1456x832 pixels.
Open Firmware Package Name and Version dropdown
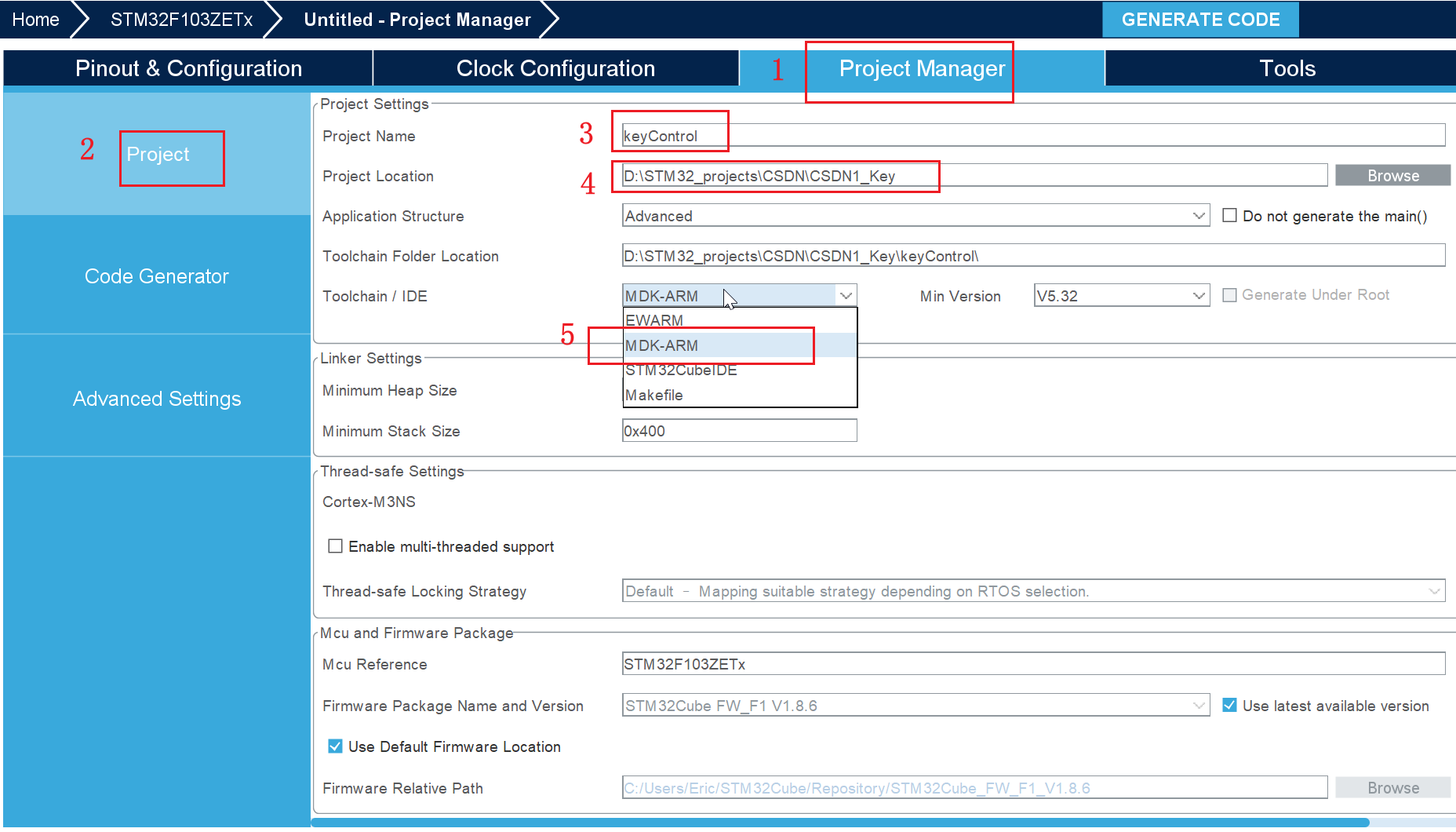pos(915,706)
